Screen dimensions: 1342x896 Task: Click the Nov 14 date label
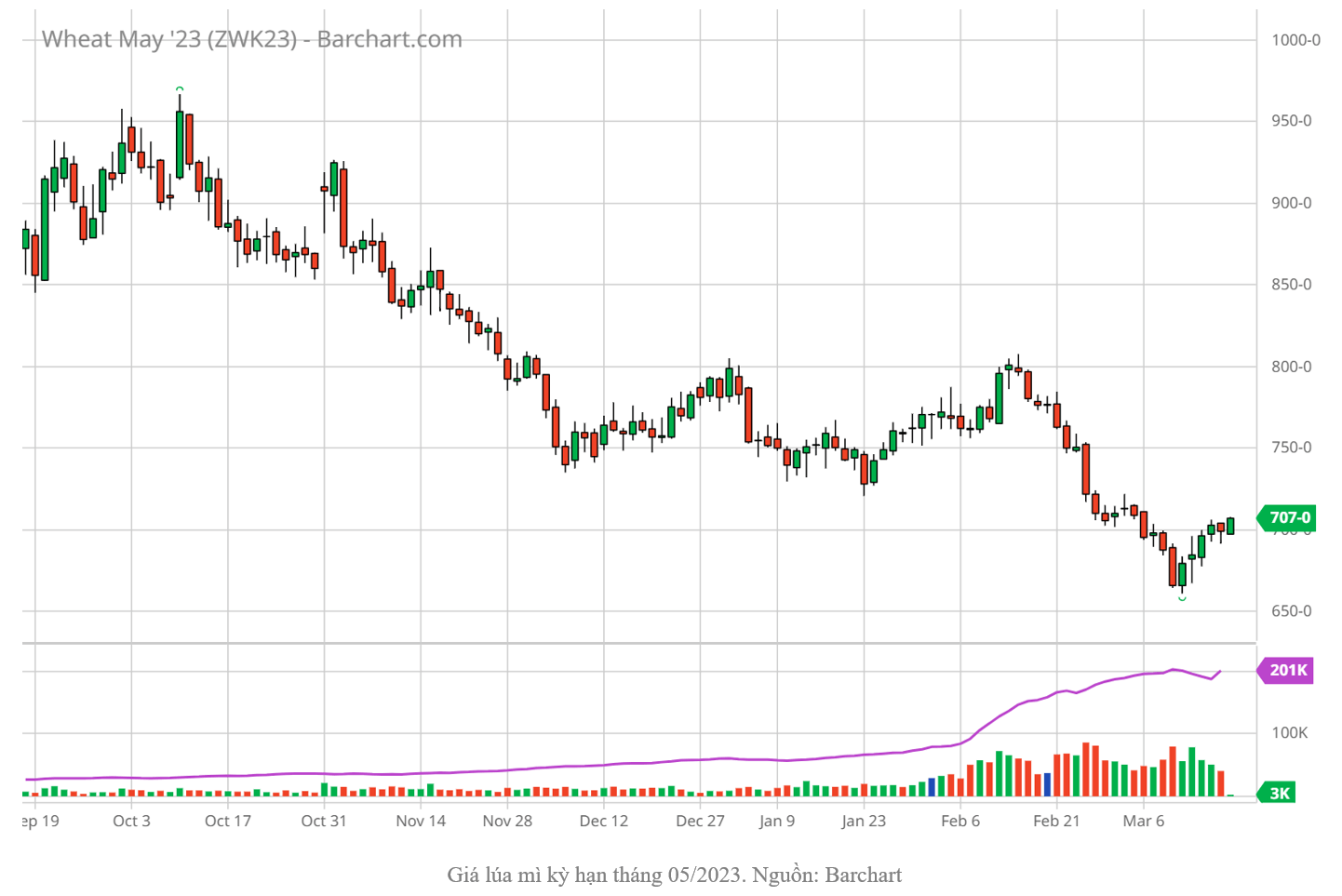pos(421,821)
